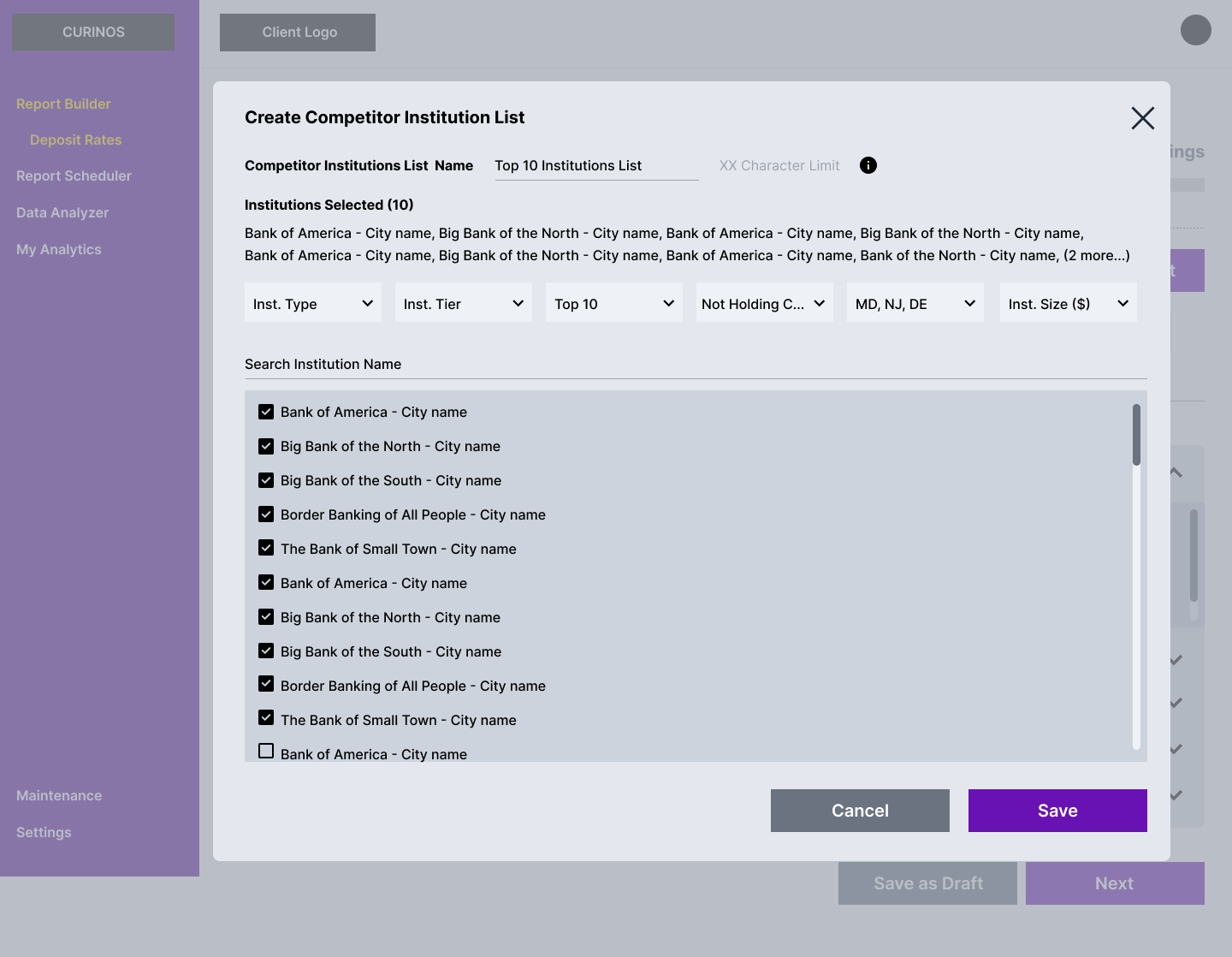
Task: Open the Inst. Type dropdown
Action: pyautogui.click(x=313, y=303)
